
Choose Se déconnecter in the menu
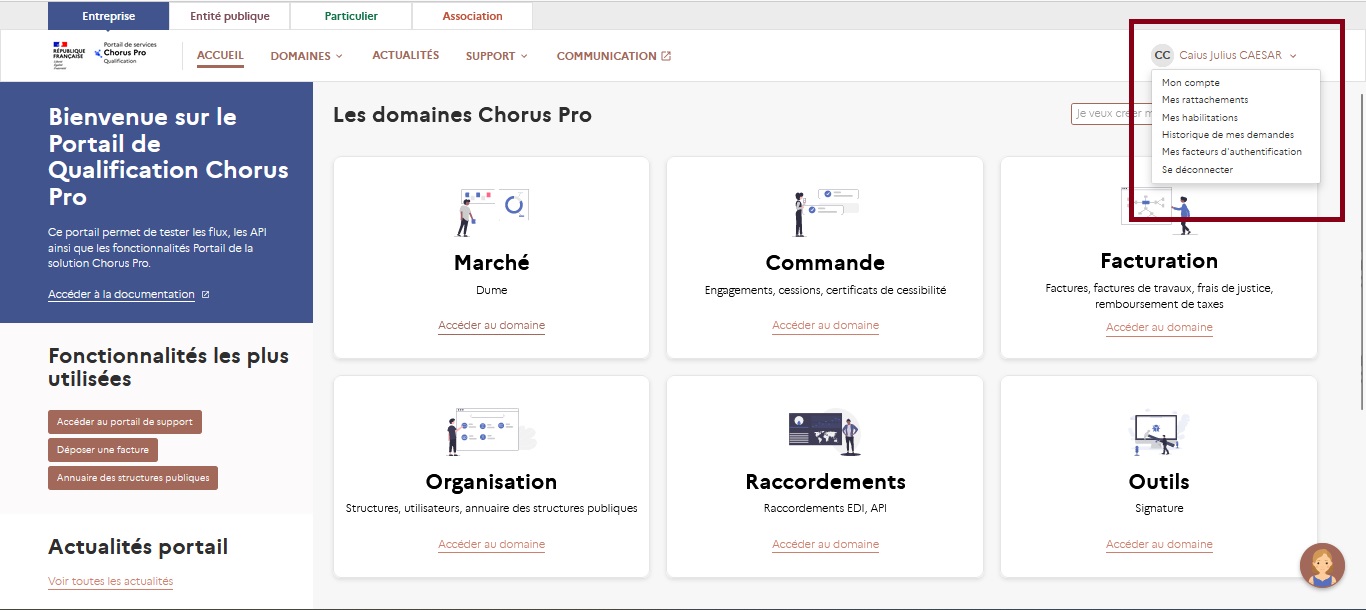click(1196, 169)
